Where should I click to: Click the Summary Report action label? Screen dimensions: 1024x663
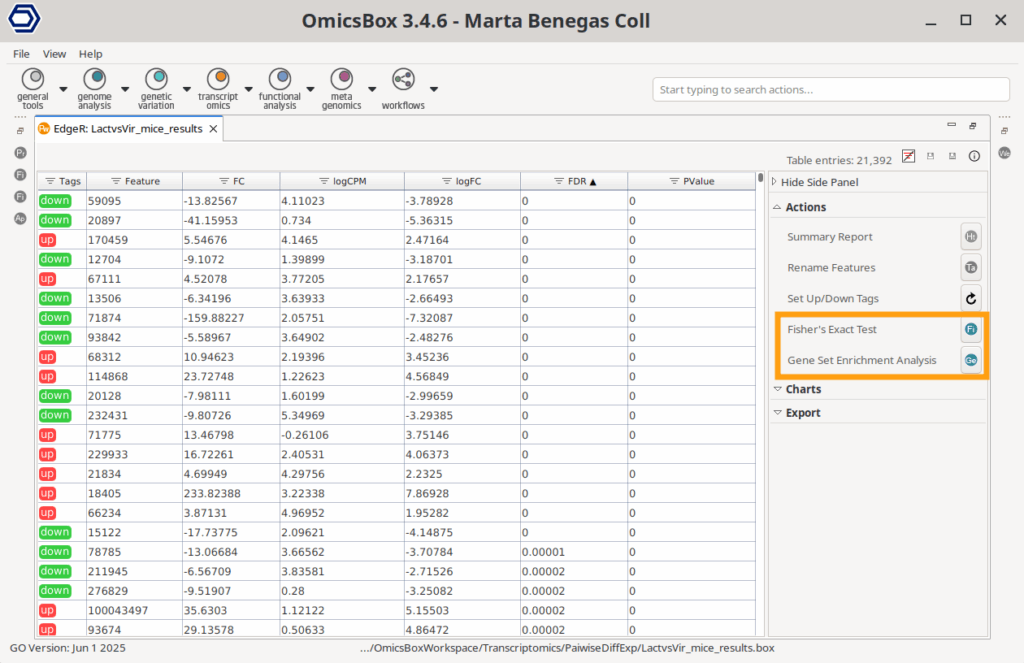829,236
